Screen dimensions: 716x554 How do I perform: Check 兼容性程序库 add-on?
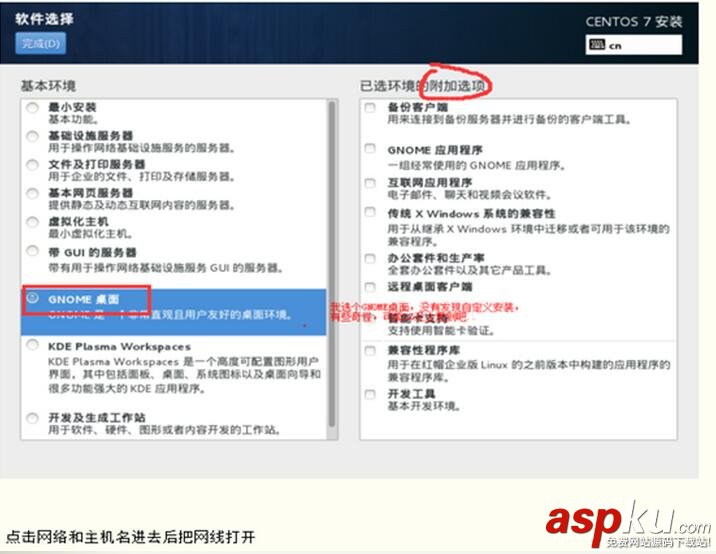[370, 350]
